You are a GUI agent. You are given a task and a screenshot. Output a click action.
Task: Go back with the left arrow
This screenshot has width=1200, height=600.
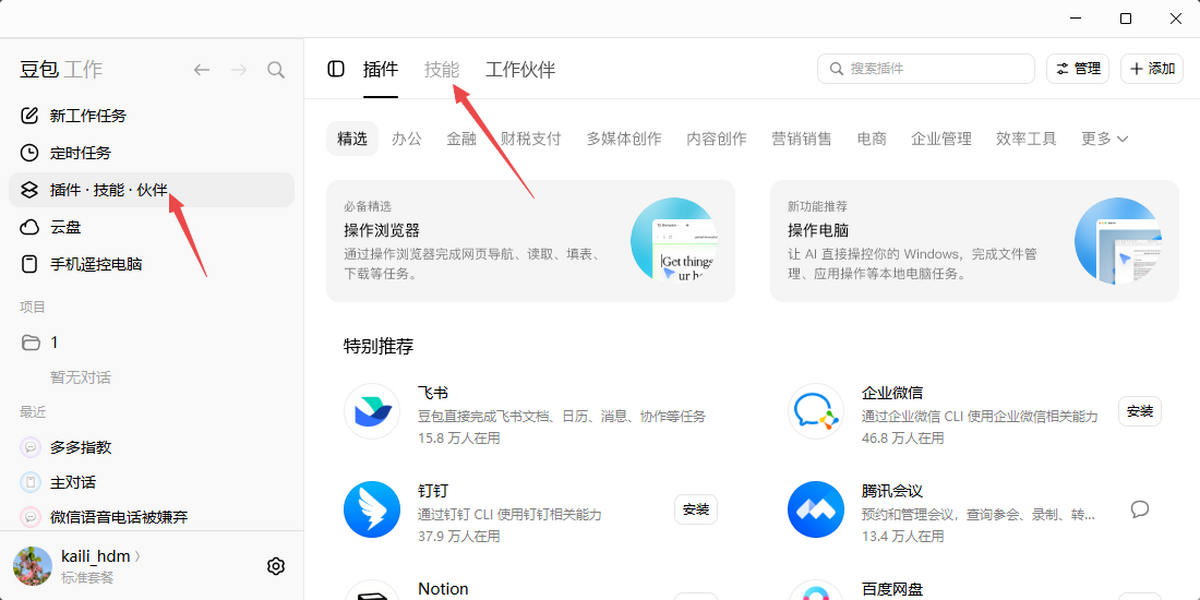click(202, 70)
